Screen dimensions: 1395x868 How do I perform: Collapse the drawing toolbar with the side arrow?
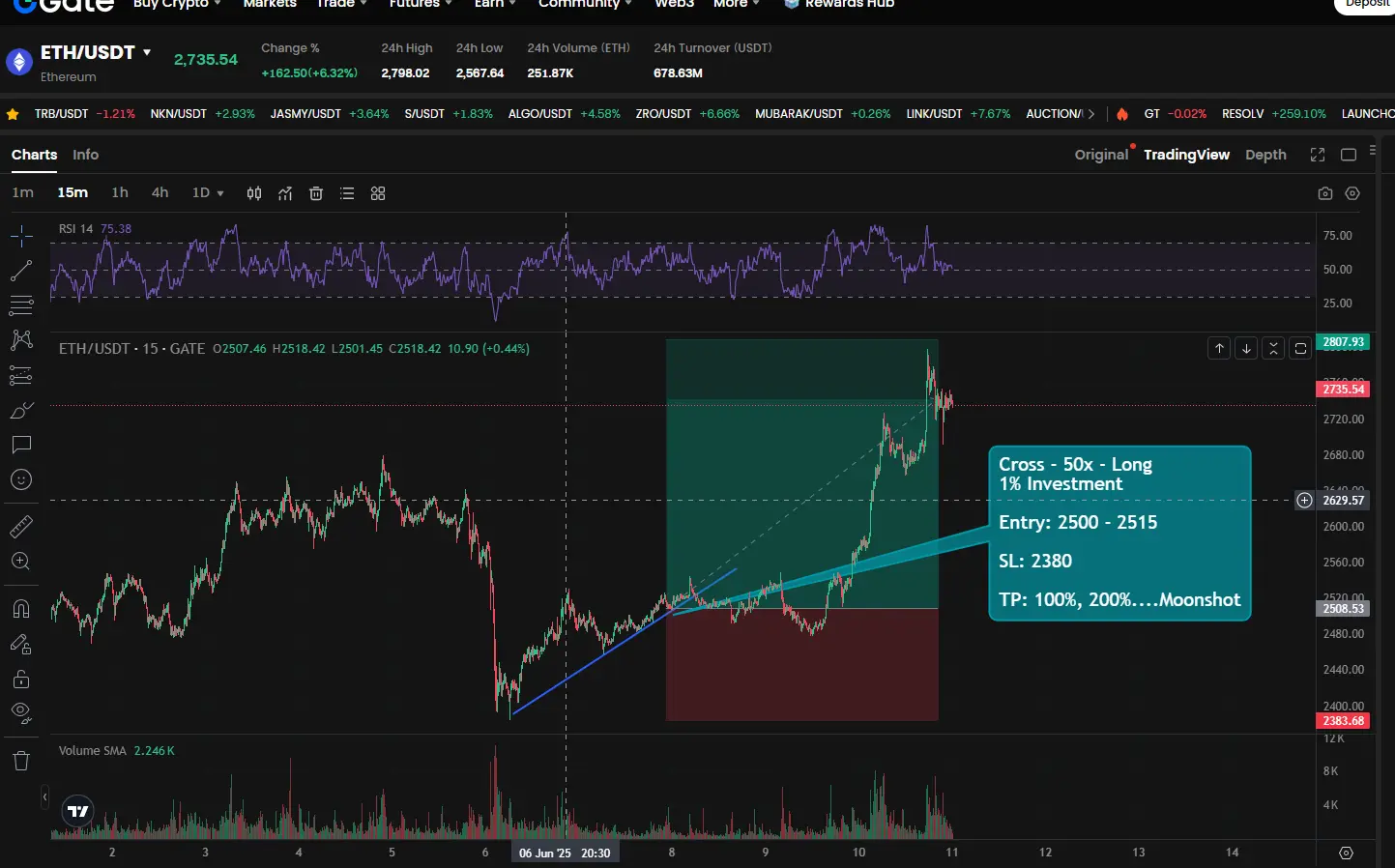tap(44, 797)
